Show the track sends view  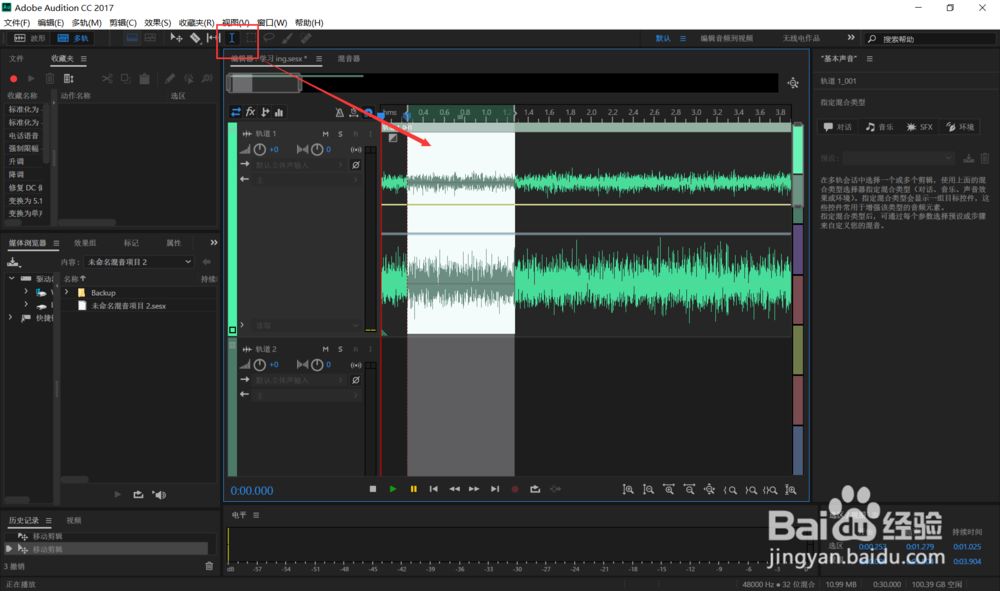265,112
